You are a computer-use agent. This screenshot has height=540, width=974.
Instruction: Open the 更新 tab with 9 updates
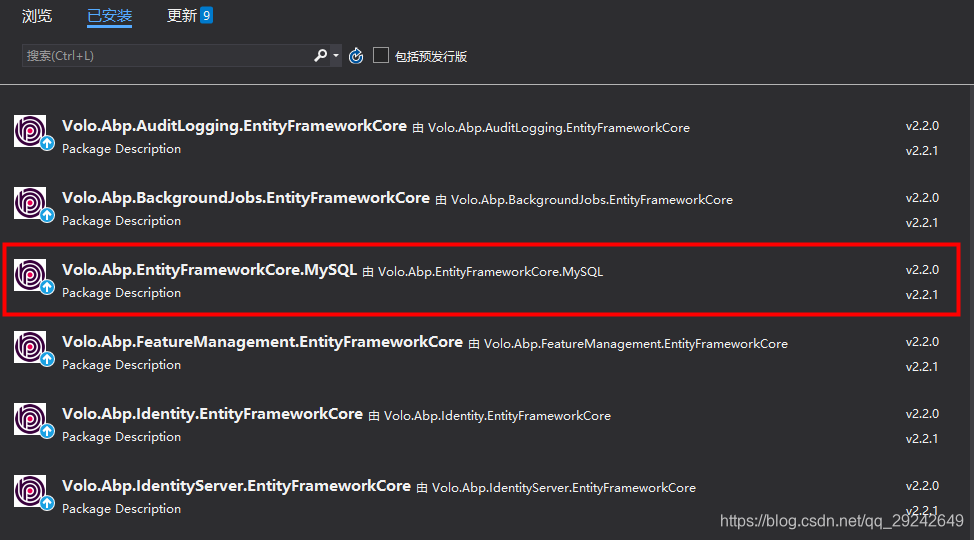tap(189, 16)
